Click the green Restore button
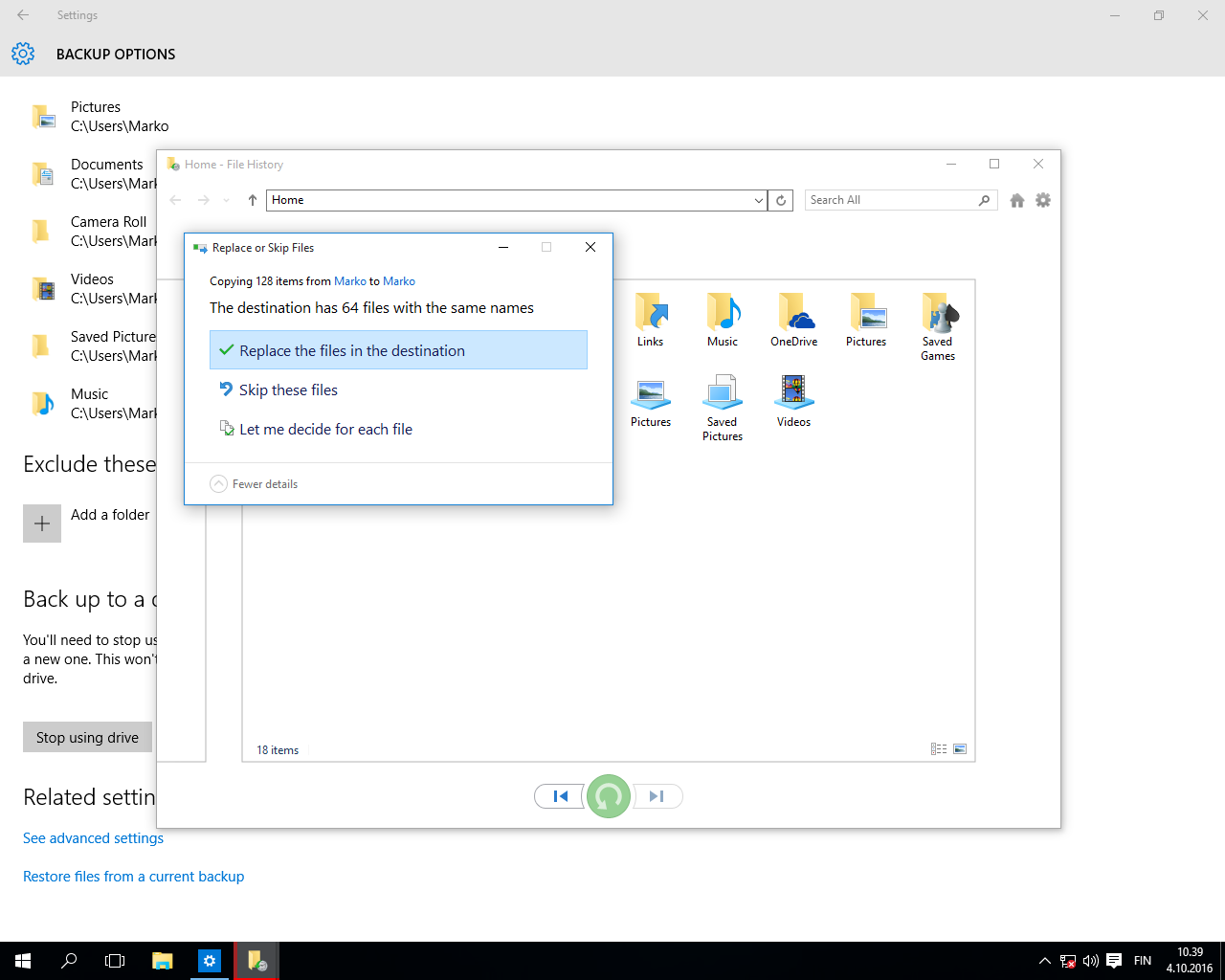1225x980 pixels. click(x=608, y=796)
